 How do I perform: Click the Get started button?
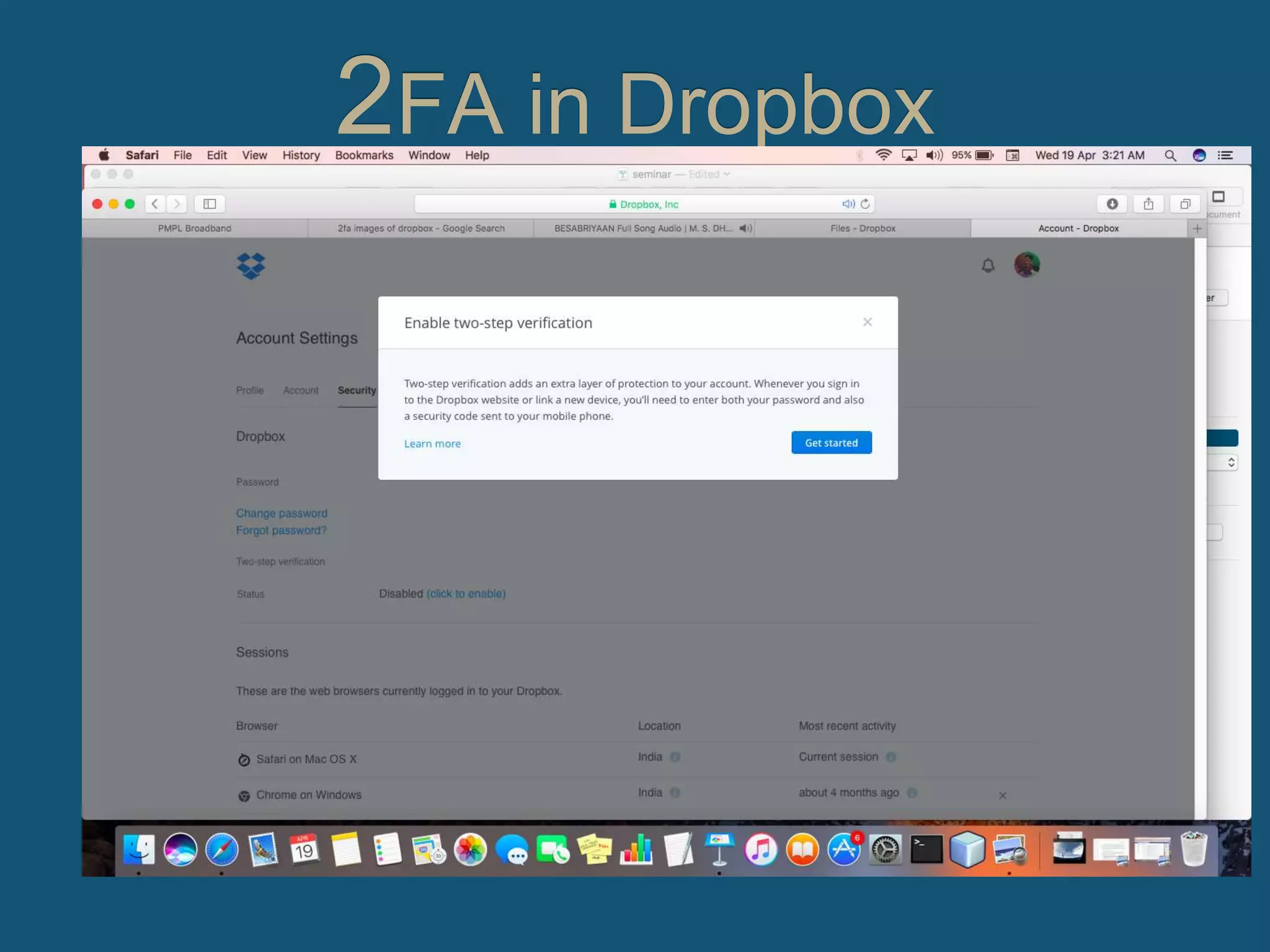(x=832, y=443)
